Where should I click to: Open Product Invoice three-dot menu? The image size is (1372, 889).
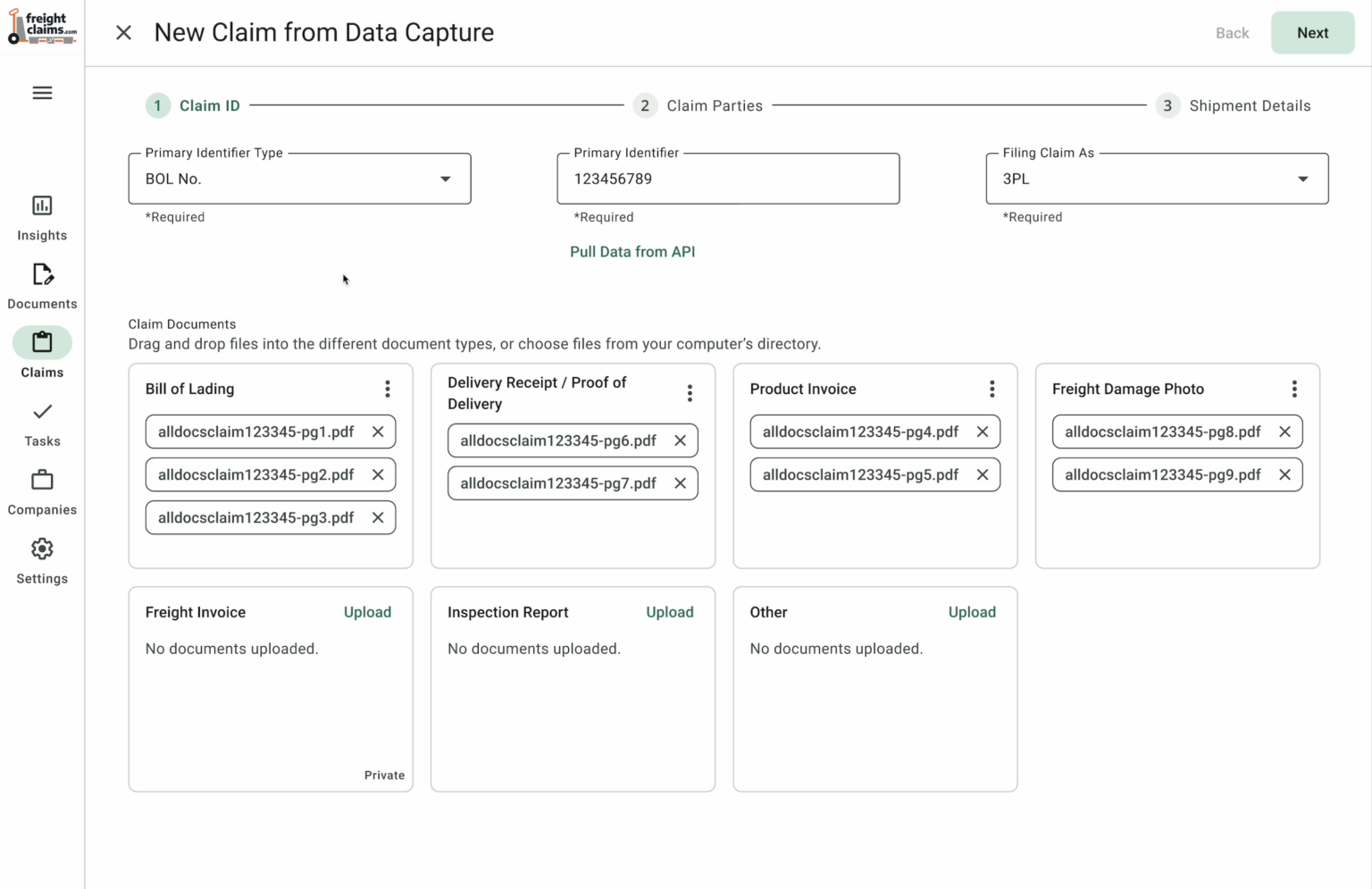[991, 389]
